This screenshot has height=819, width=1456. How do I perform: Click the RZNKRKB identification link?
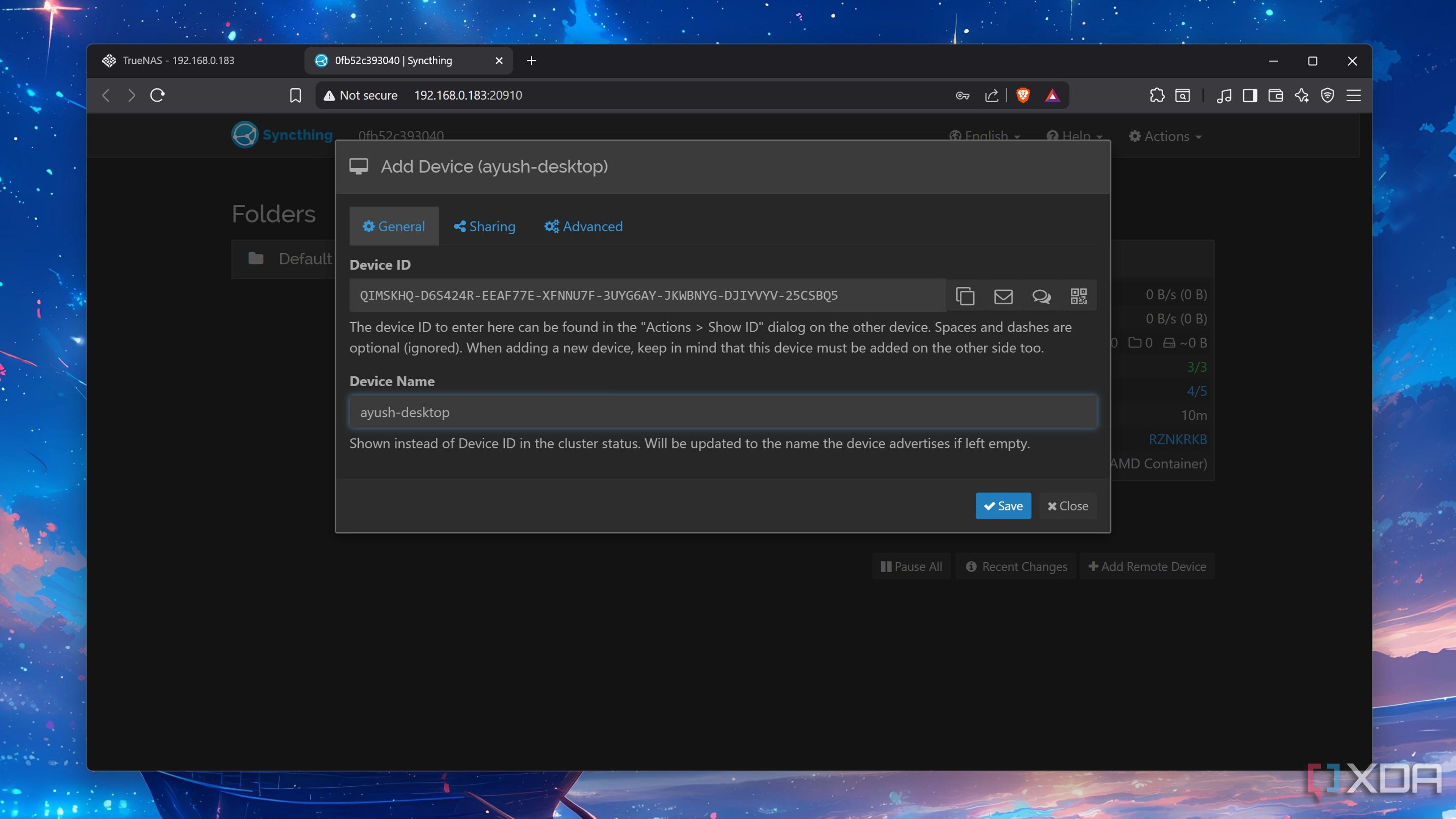(x=1177, y=439)
